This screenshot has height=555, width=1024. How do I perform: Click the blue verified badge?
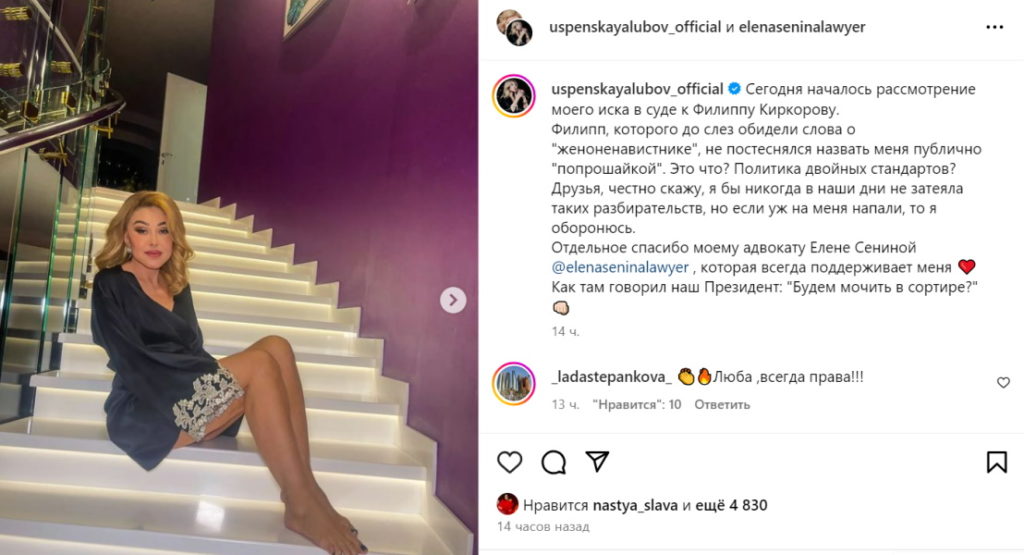click(734, 89)
